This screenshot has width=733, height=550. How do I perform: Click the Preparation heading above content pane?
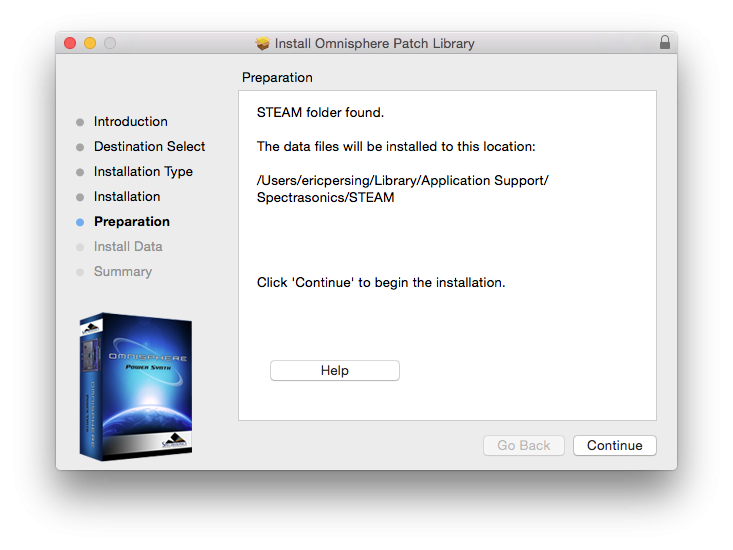pyautogui.click(x=277, y=78)
